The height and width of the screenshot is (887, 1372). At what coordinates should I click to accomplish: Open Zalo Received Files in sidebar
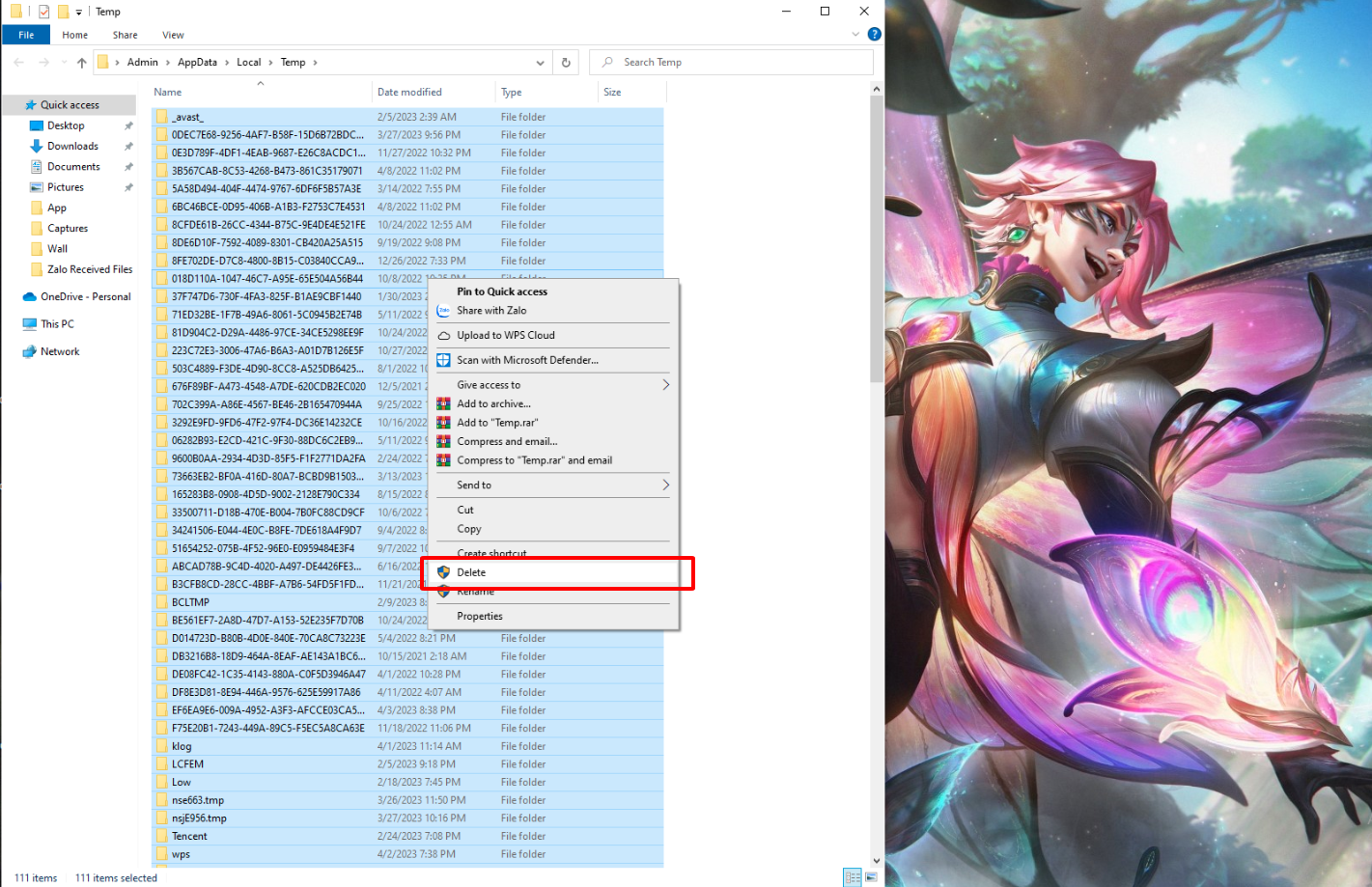point(90,269)
